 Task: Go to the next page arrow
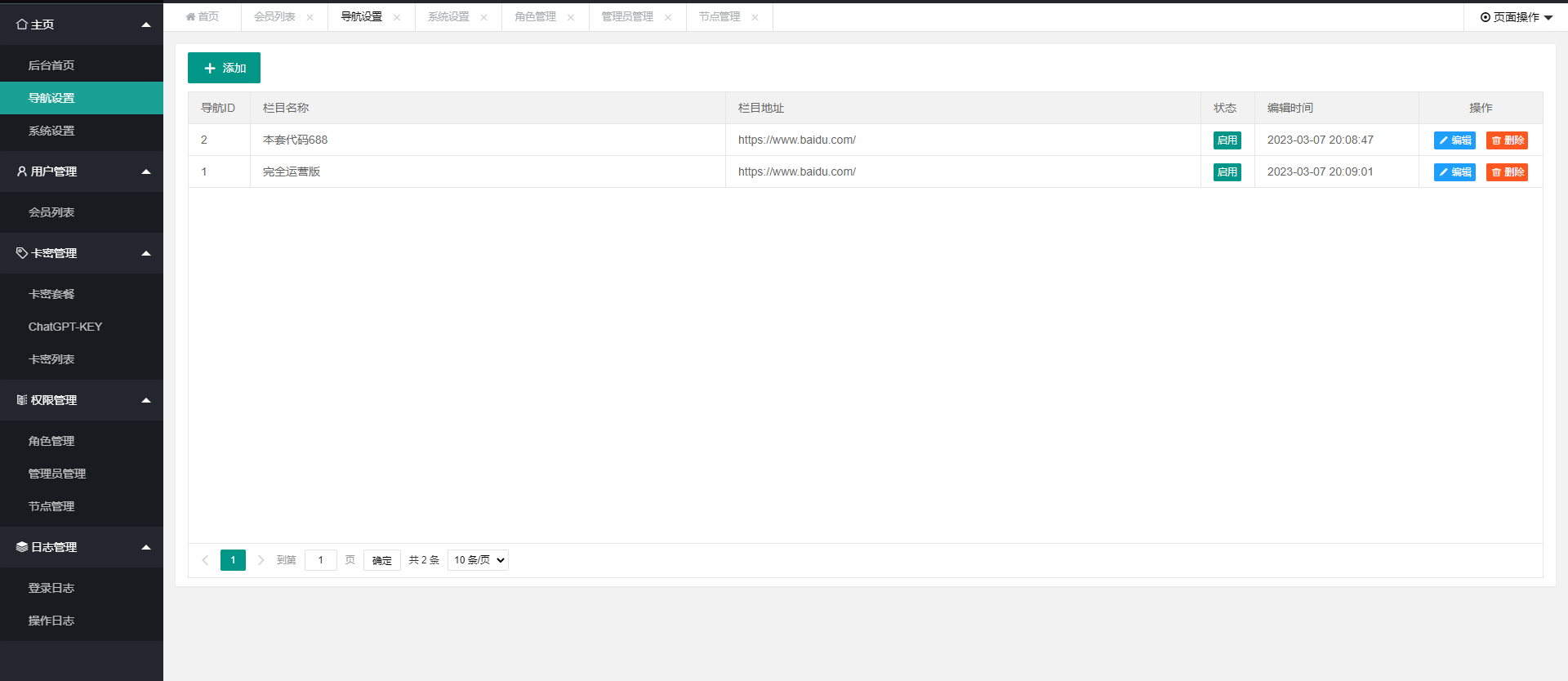click(x=261, y=560)
